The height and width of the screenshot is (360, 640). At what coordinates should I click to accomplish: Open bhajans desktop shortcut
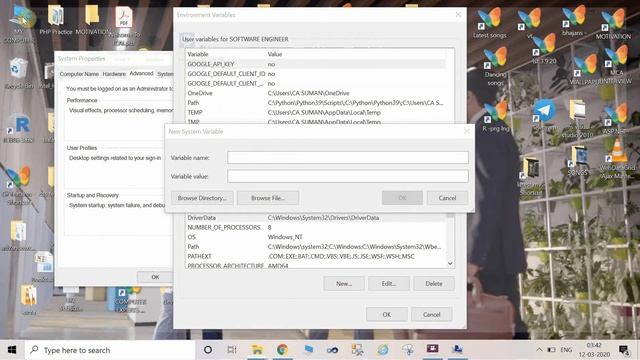(x=573, y=20)
